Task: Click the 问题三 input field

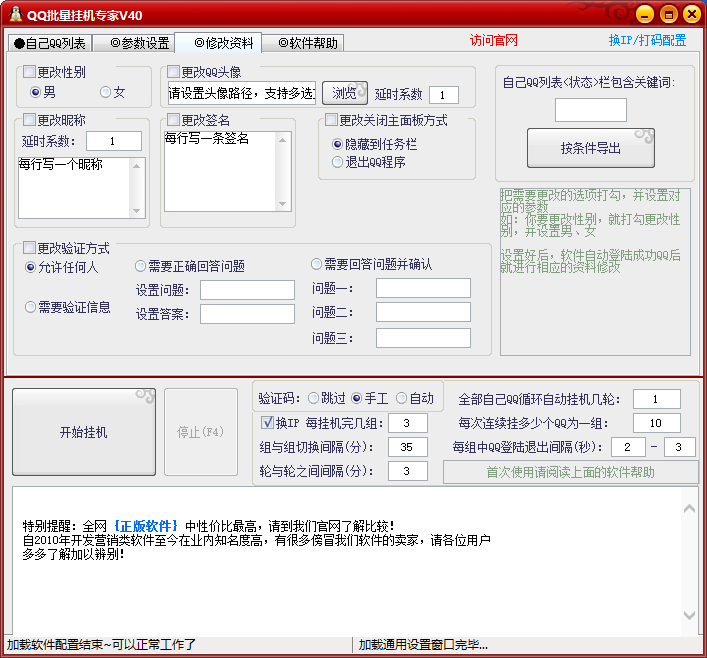Action: pyautogui.click(x=423, y=338)
